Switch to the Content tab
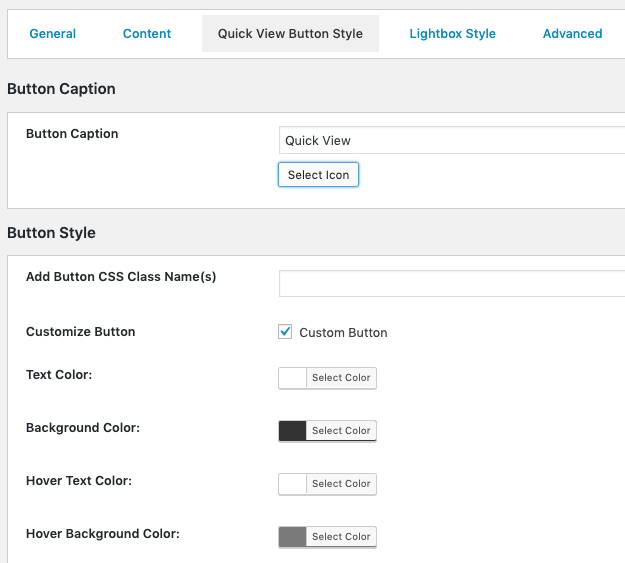The height and width of the screenshot is (563, 625). [x=147, y=34]
